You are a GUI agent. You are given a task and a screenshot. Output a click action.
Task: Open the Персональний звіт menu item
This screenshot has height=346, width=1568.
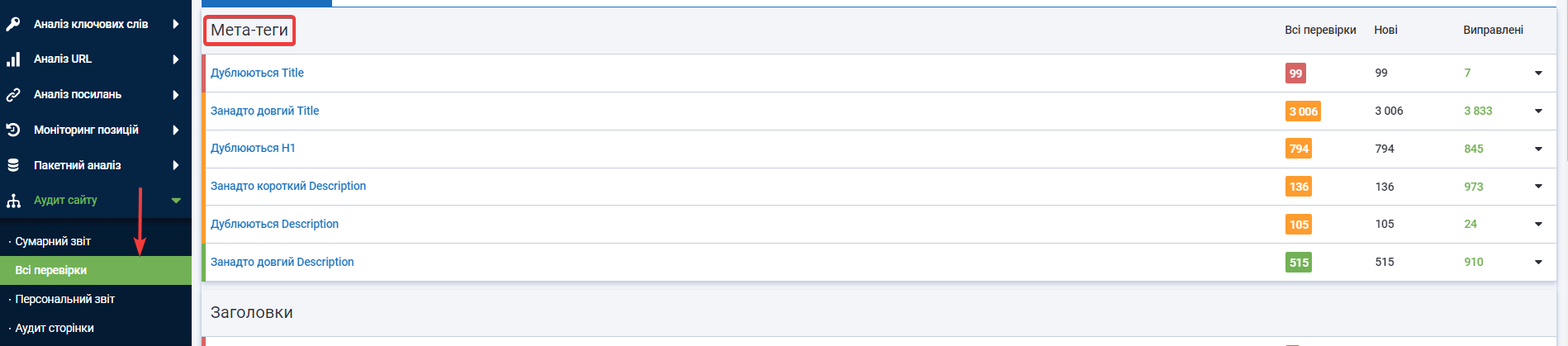tap(64, 299)
